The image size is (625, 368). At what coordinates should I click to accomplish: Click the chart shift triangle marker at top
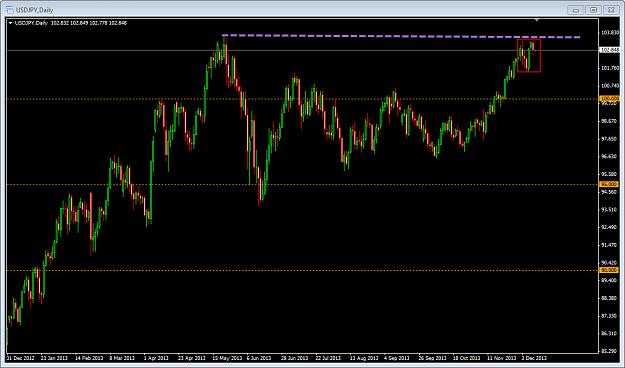coord(537,20)
